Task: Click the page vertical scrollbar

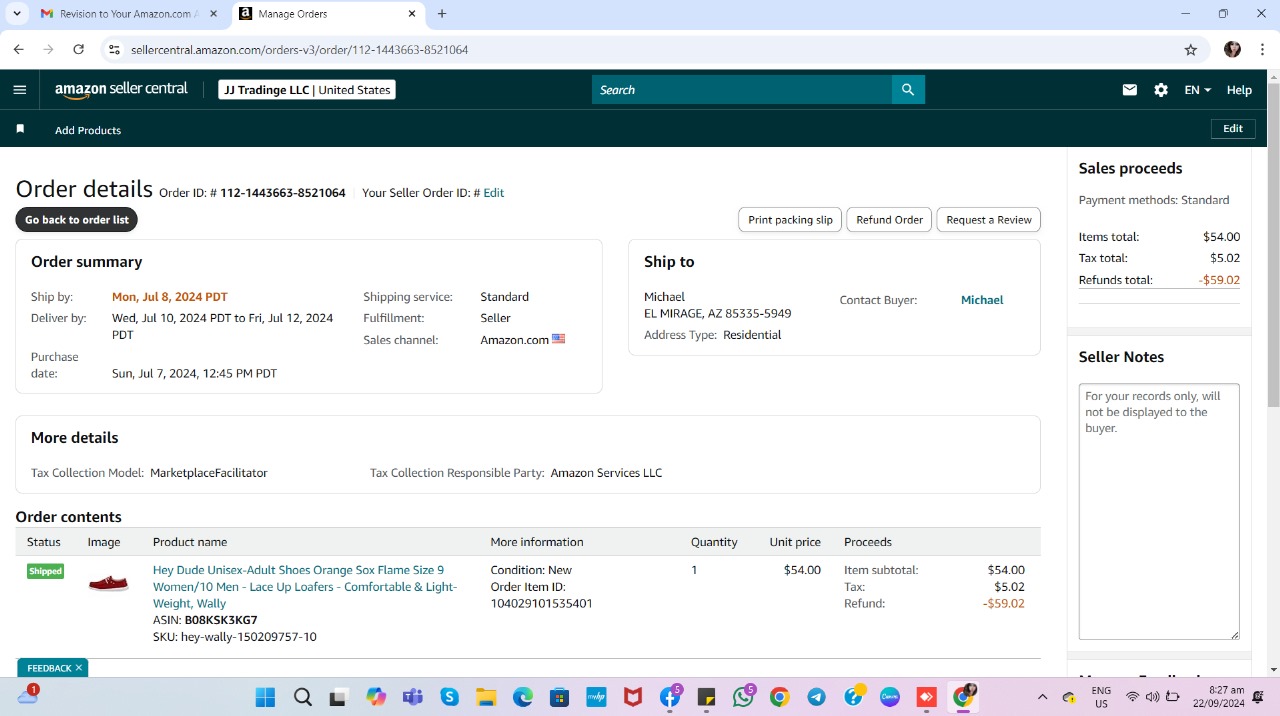Action: click(x=1273, y=244)
